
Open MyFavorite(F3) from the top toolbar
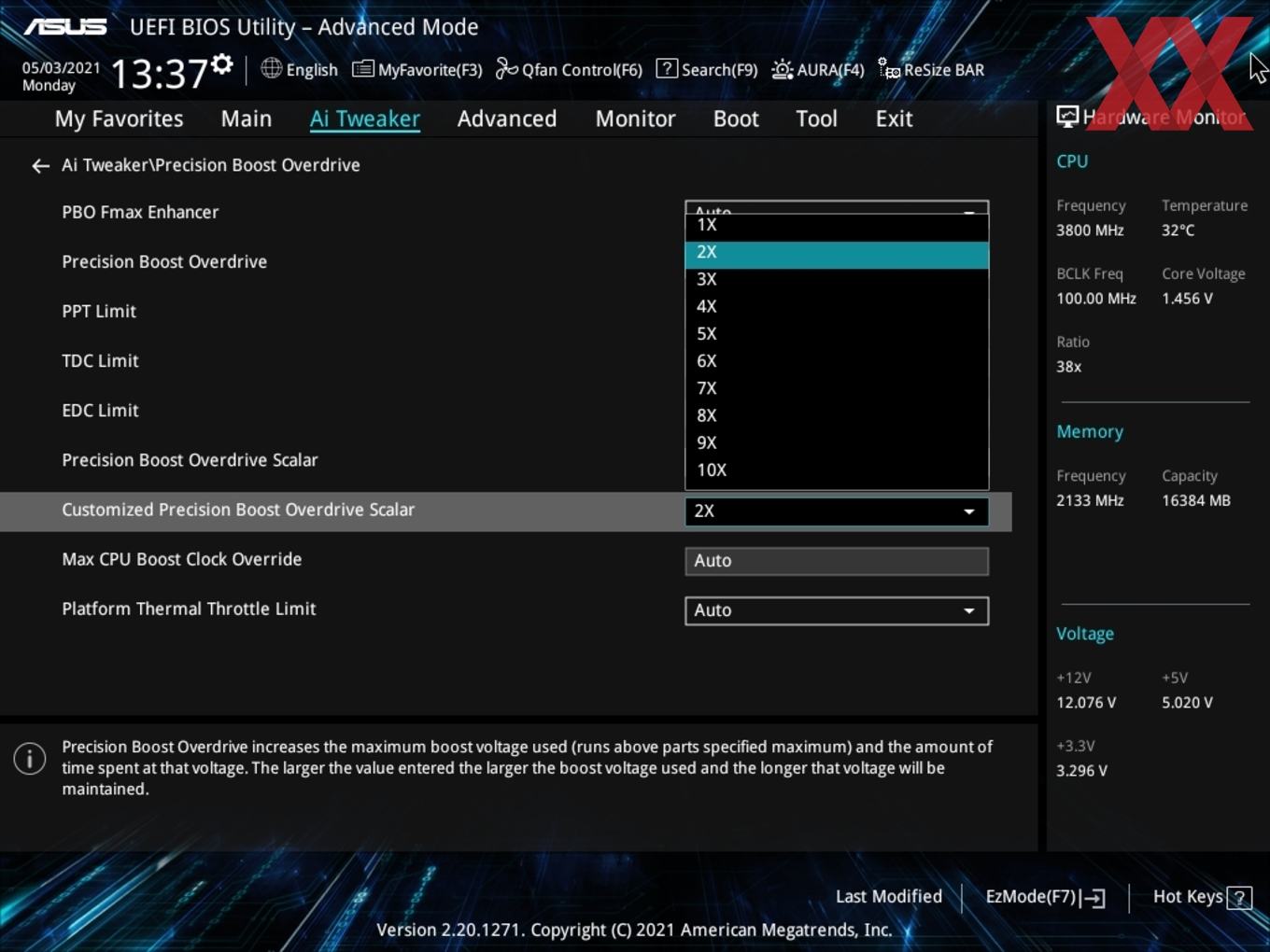coord(417,69)
